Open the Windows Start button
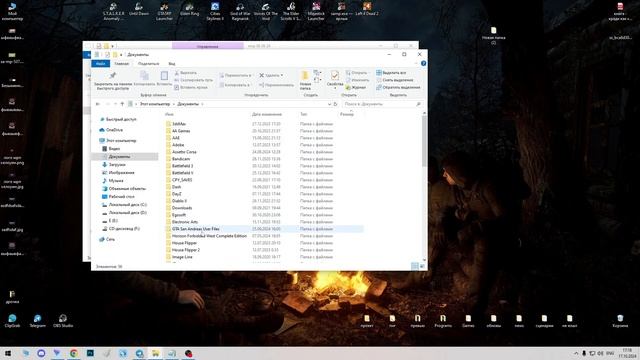 (x=8, y=353)
